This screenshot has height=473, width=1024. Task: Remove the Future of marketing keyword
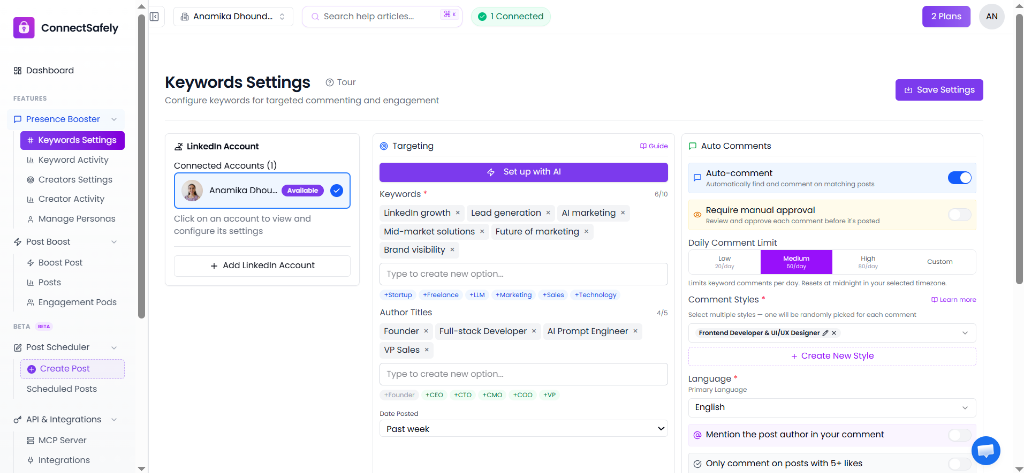click(586, 231)
